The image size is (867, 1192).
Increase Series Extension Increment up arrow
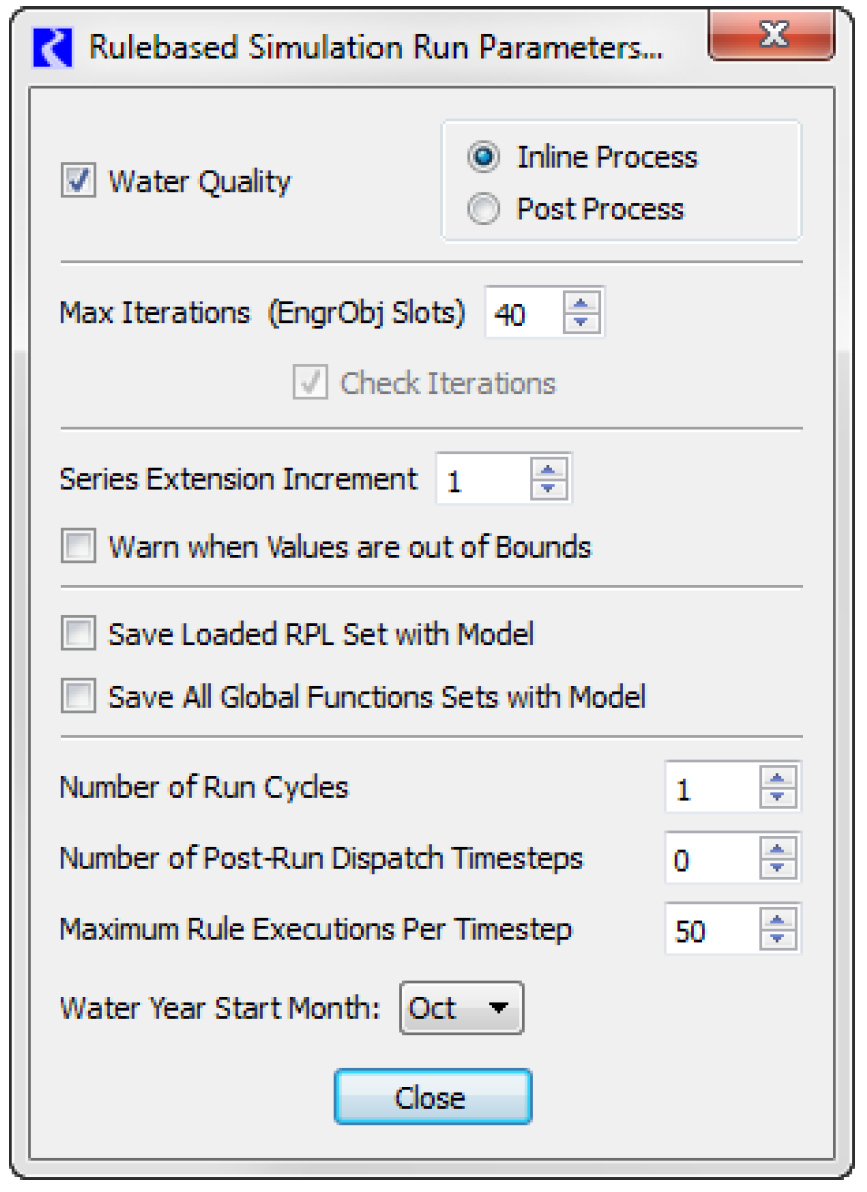[x=548, y=469]
